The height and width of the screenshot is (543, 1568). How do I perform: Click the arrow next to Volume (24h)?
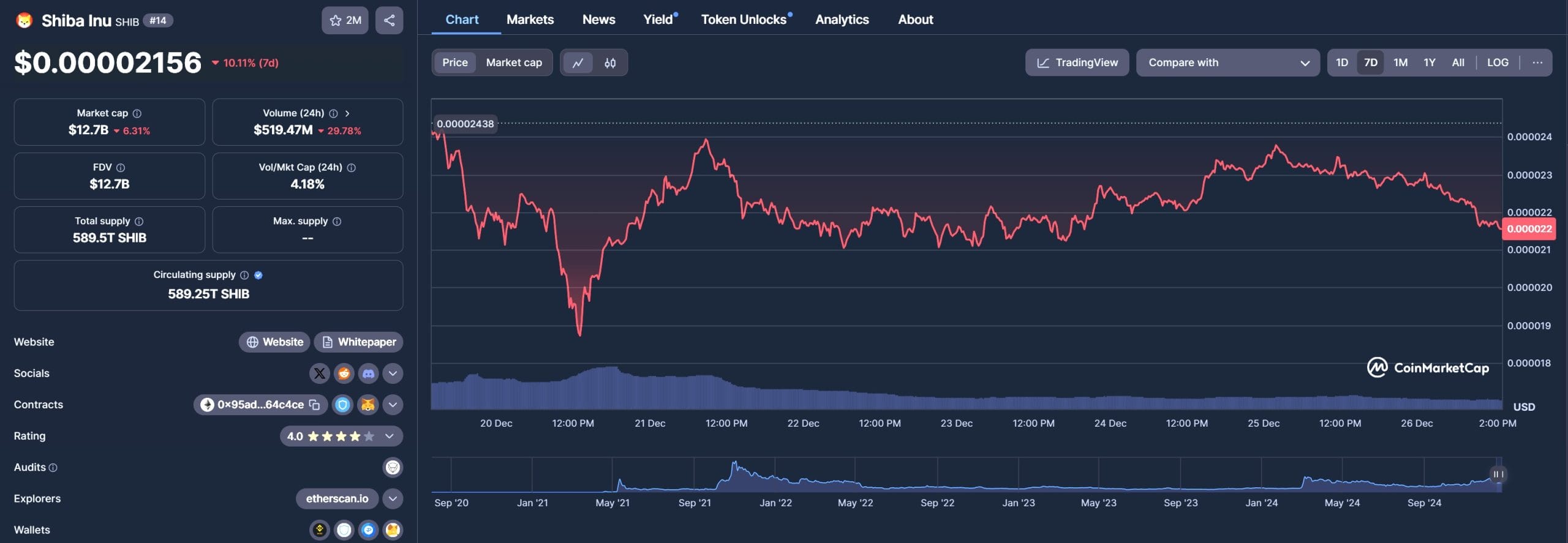(347, 113)
